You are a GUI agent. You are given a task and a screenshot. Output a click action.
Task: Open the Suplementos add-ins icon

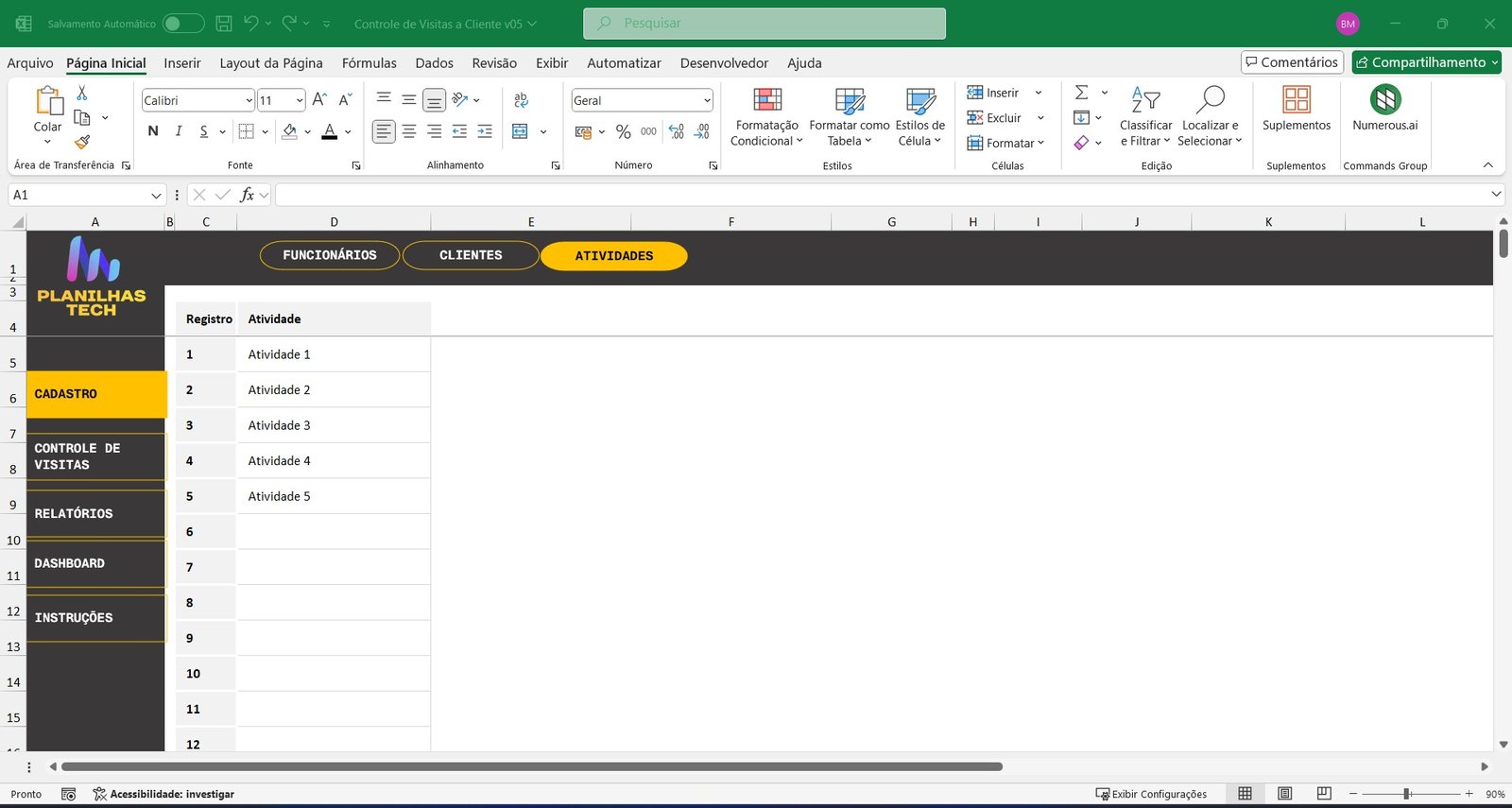1297,99
